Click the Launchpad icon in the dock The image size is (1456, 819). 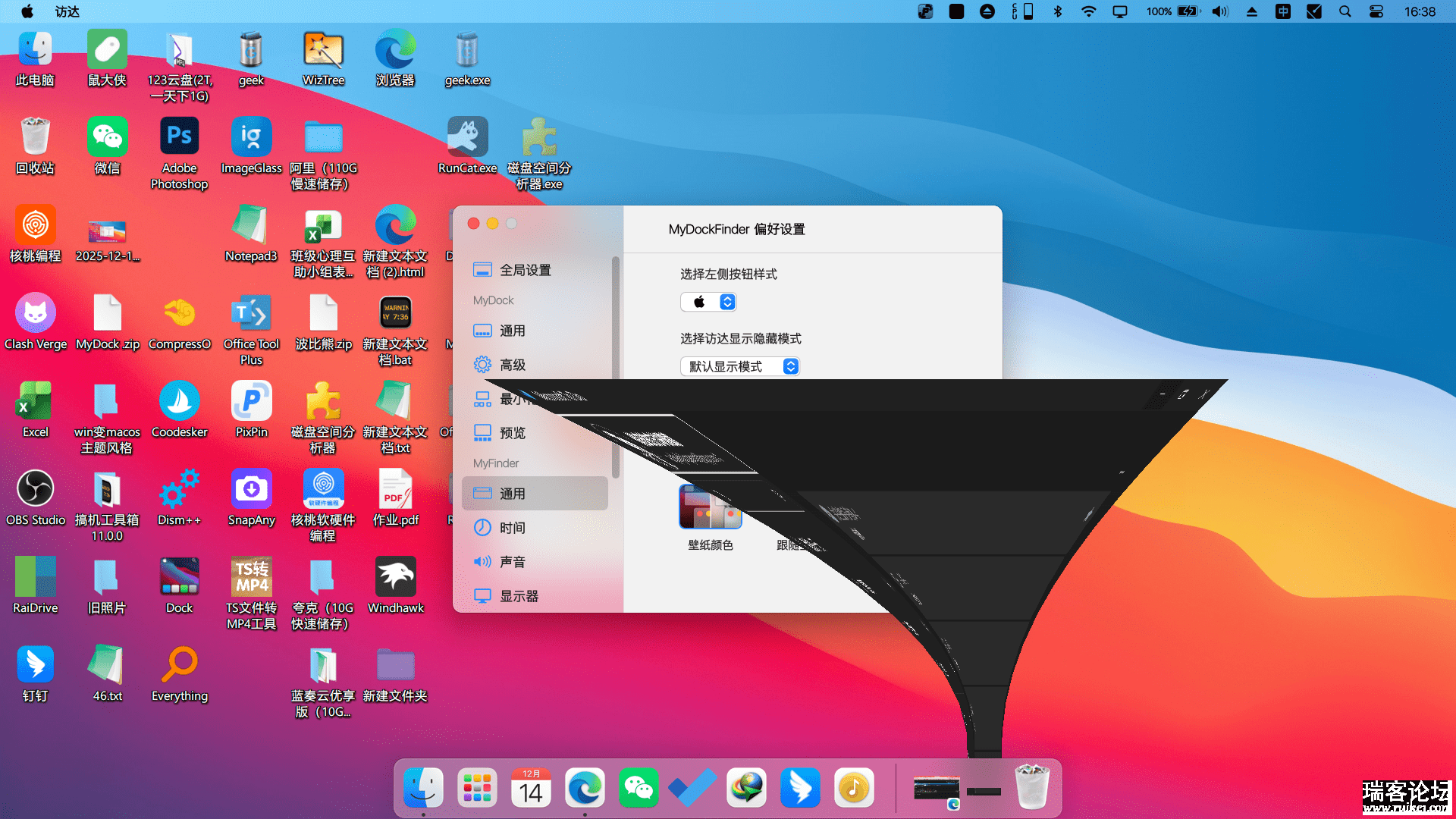pyautogui.click(x=477, y=788)
